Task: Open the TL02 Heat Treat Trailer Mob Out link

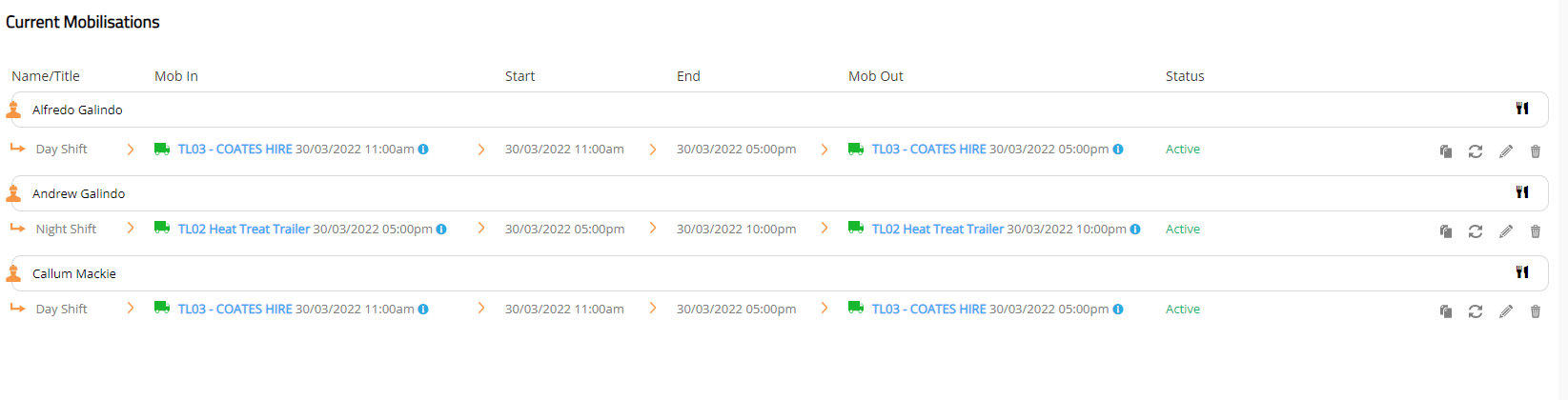Action: point(937,230)
